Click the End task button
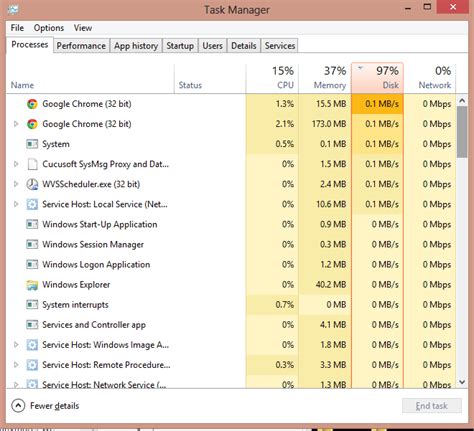 [432, 406]
